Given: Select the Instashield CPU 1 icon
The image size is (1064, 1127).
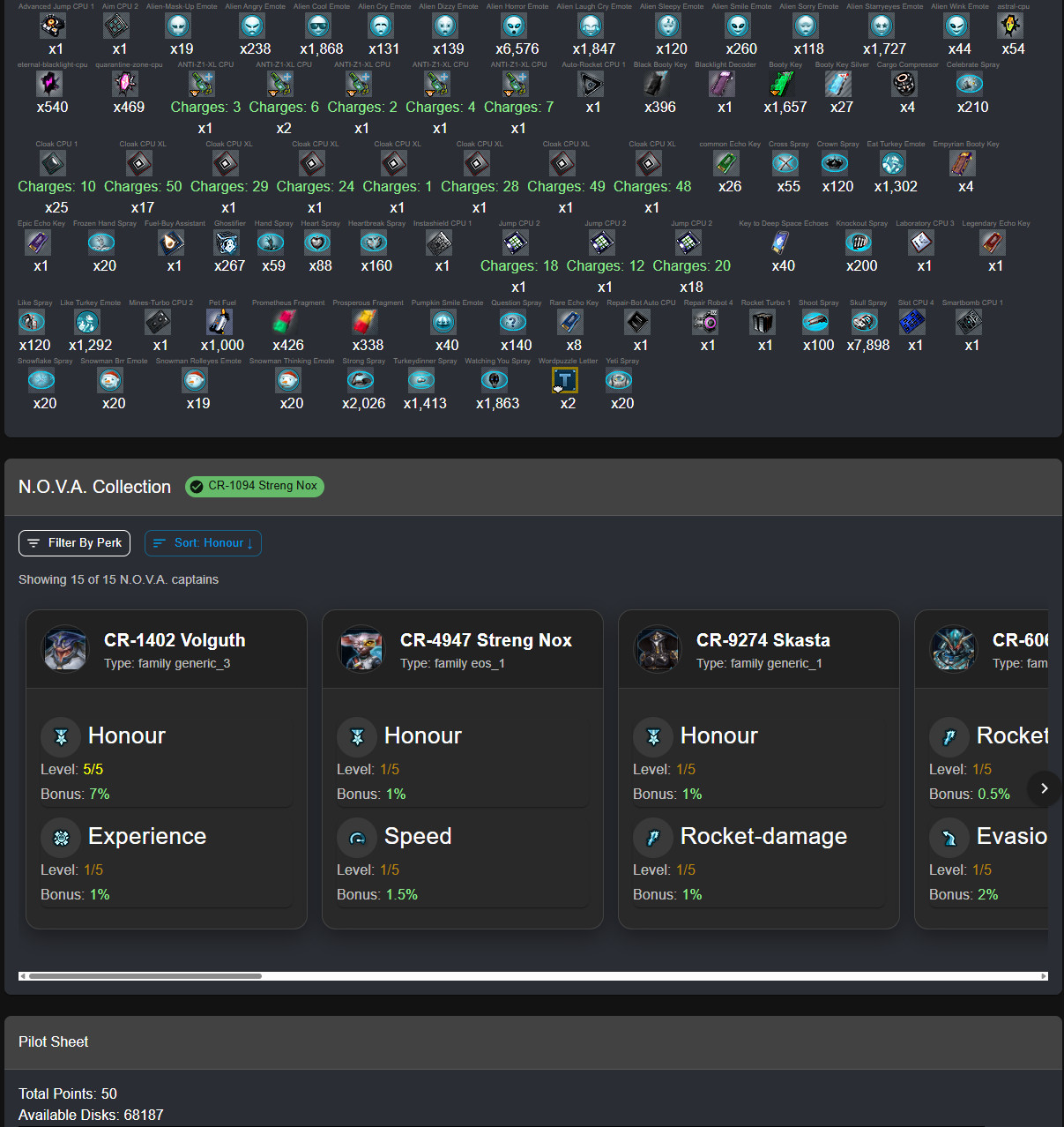Looking at the screenshot, I should point(439,243).
